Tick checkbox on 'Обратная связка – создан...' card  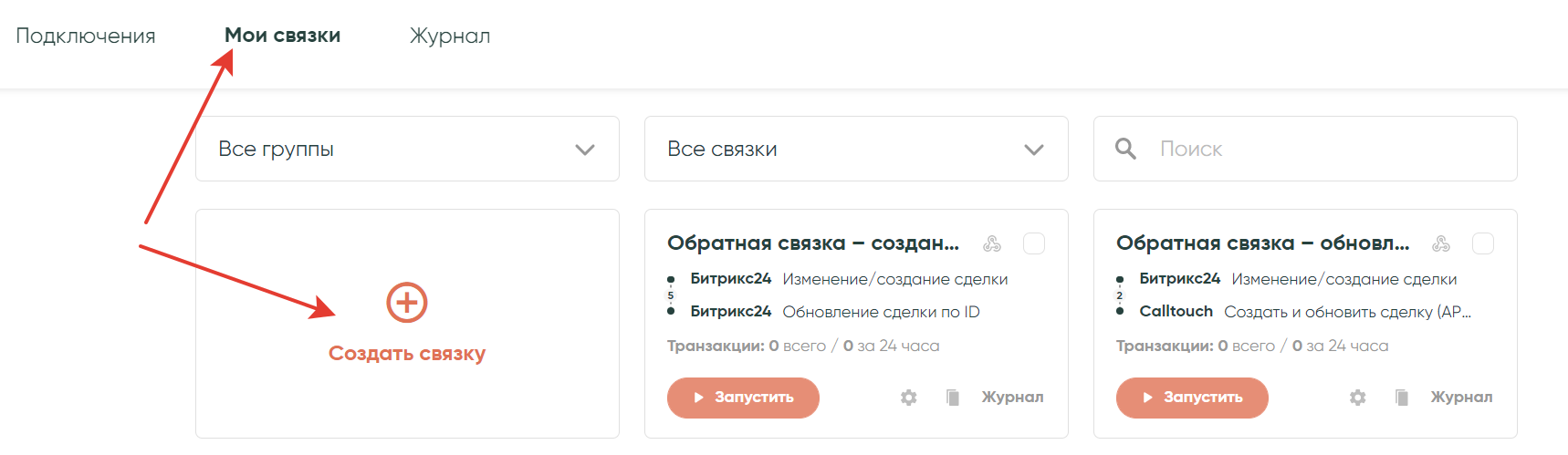tap(1034, 243)
